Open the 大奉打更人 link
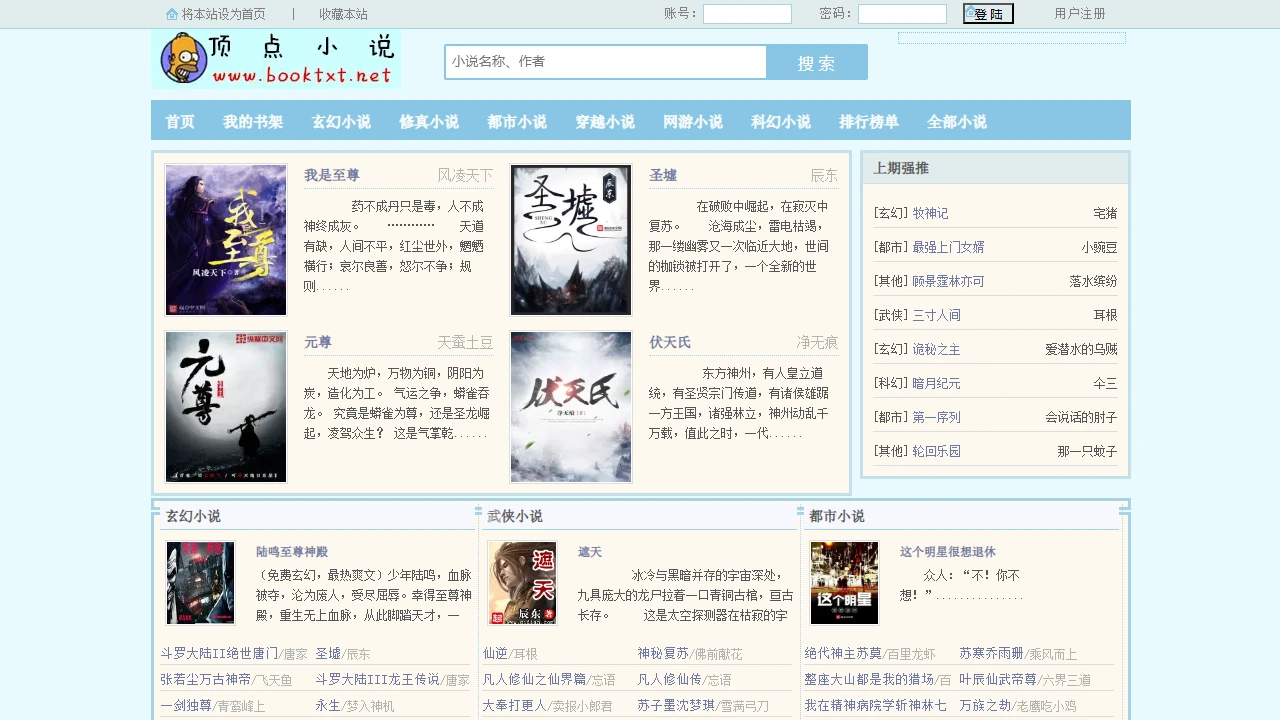The width and height of the screenshot is (1280, 720). [514, 706]
